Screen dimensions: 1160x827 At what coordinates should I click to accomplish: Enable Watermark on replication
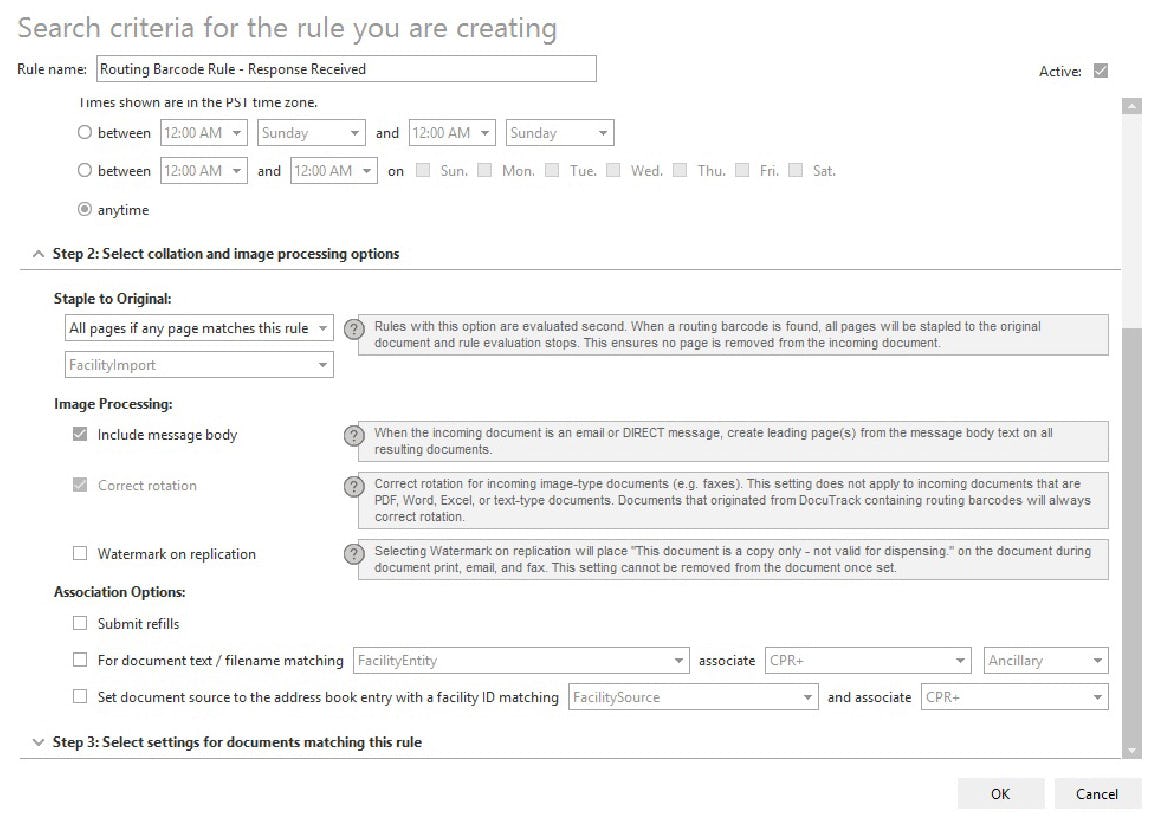(x=80, y=554)
